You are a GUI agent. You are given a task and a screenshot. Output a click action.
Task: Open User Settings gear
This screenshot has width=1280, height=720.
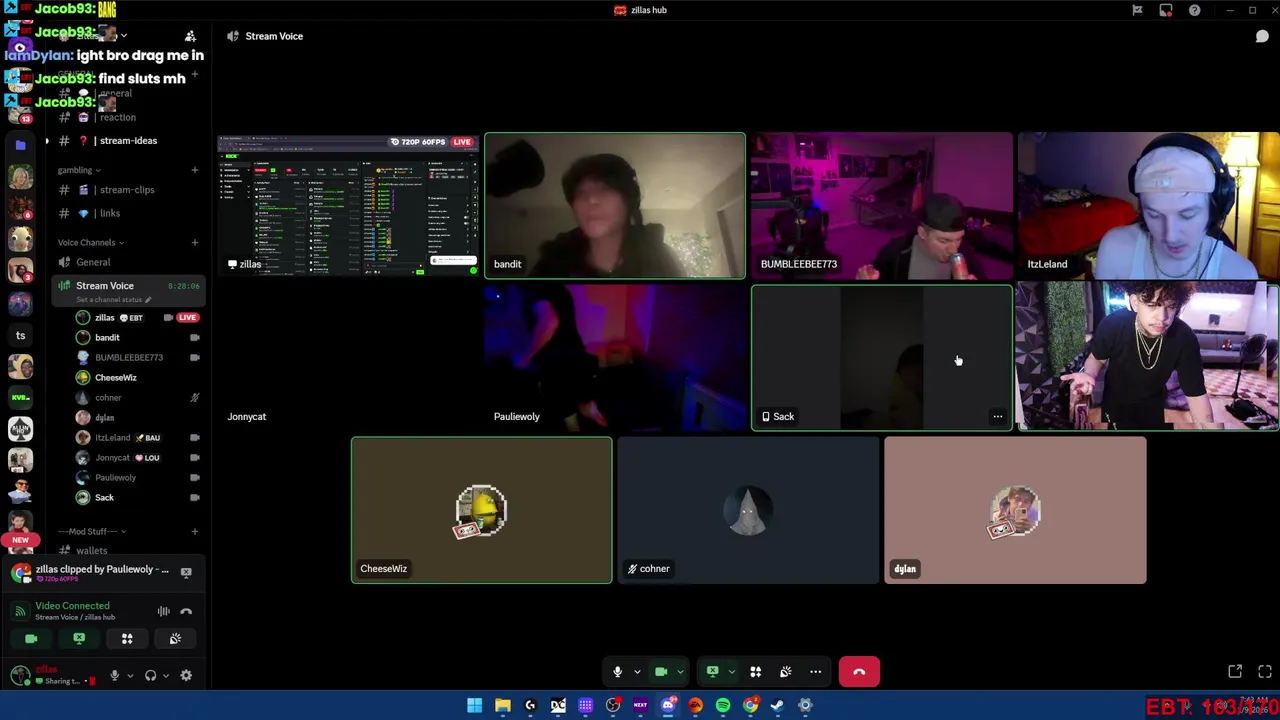(x=186, y=676)
